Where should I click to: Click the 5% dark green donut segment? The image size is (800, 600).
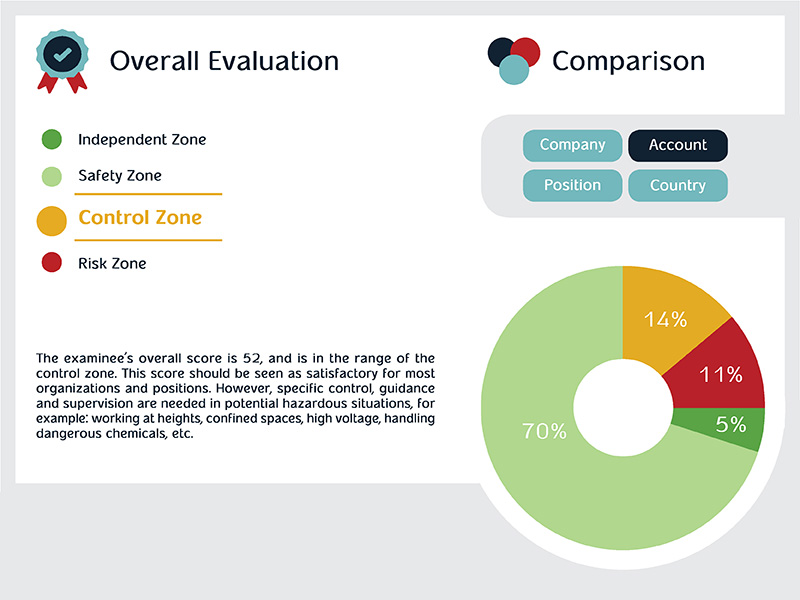tap(732, 424)
